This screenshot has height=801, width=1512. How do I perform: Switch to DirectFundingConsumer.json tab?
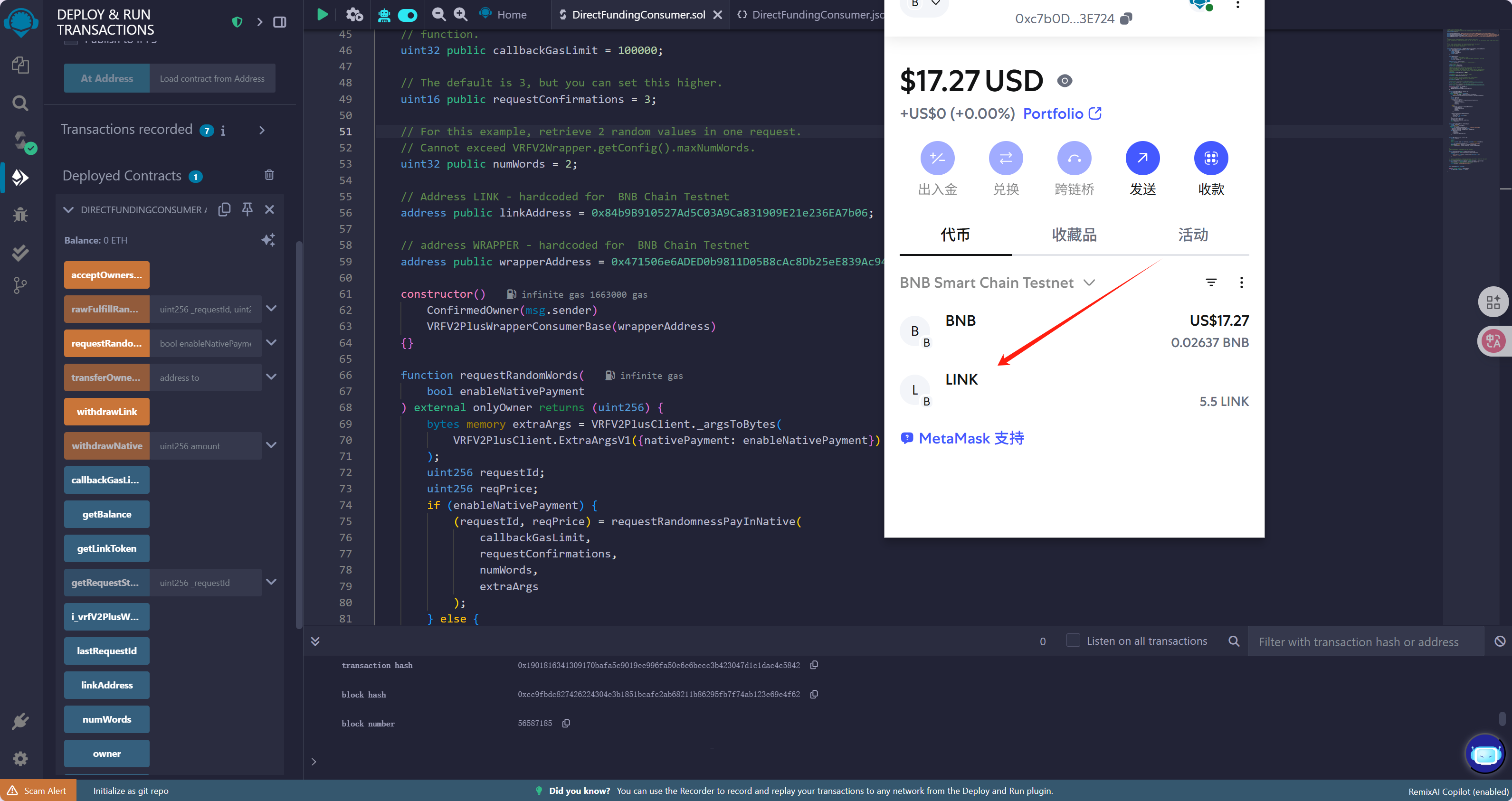point(809,15)
